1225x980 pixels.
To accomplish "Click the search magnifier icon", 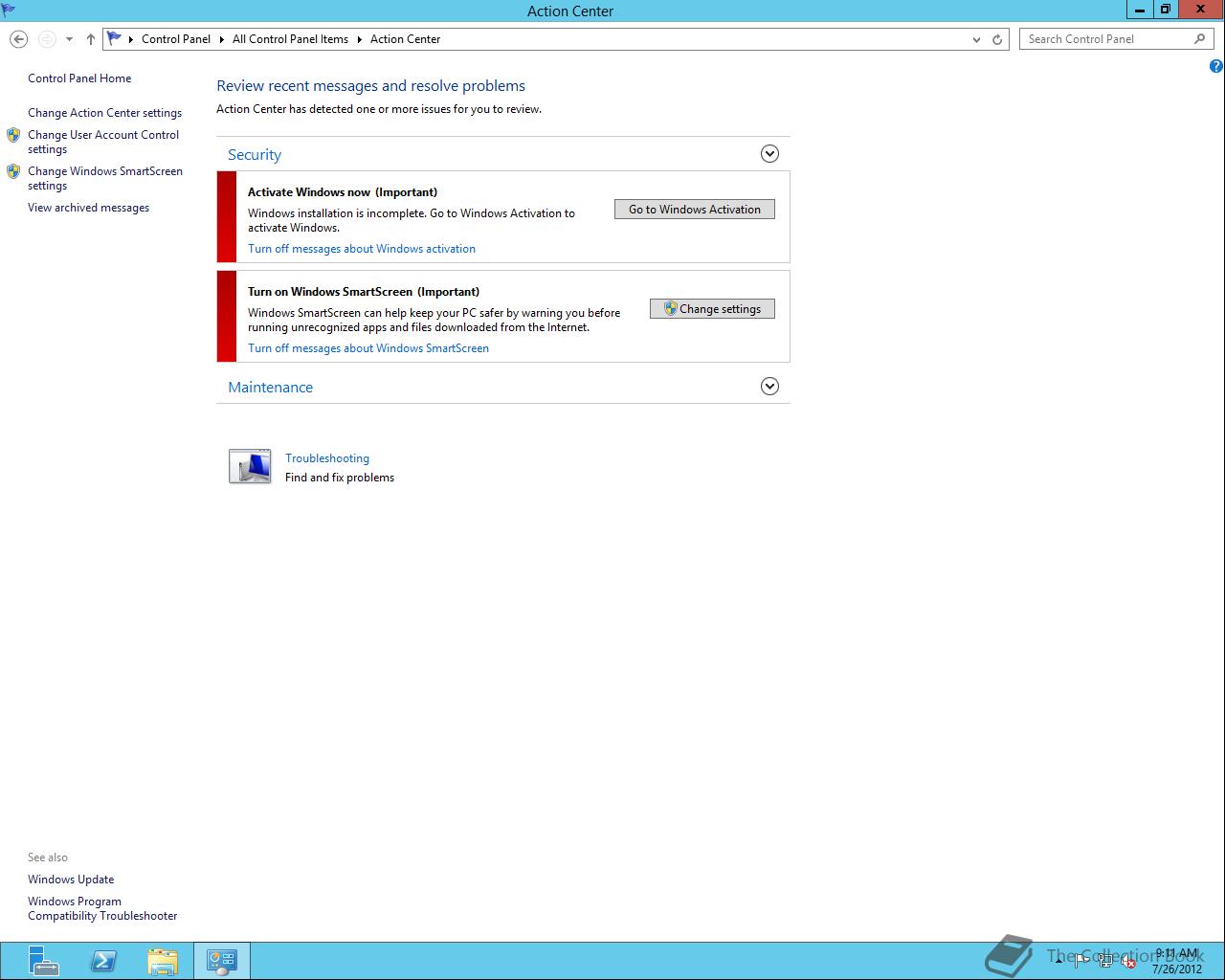I will point(1199,39).
